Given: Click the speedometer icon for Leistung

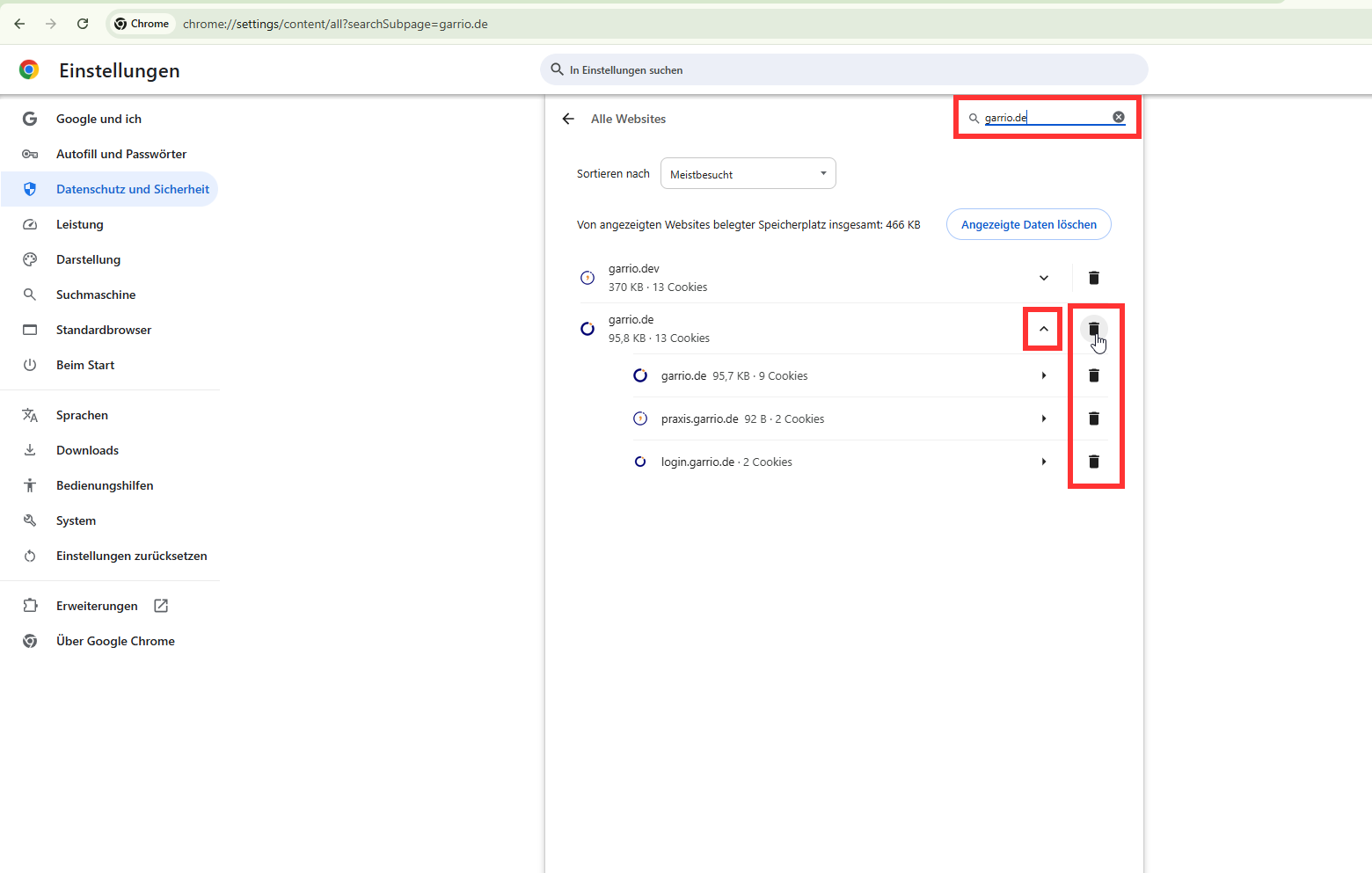Looking at the screenshot, I should [x=30, y=224].
